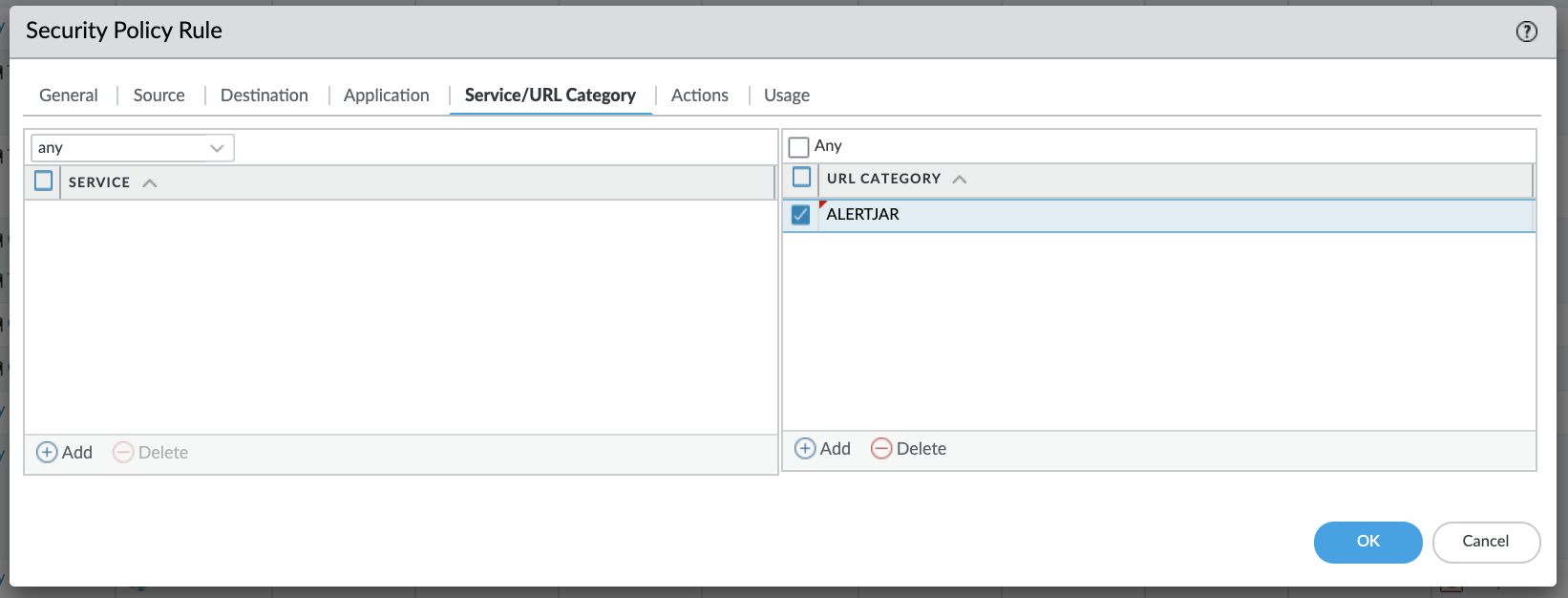
Task: Open the Actions tab
Action: coord(699,96)
